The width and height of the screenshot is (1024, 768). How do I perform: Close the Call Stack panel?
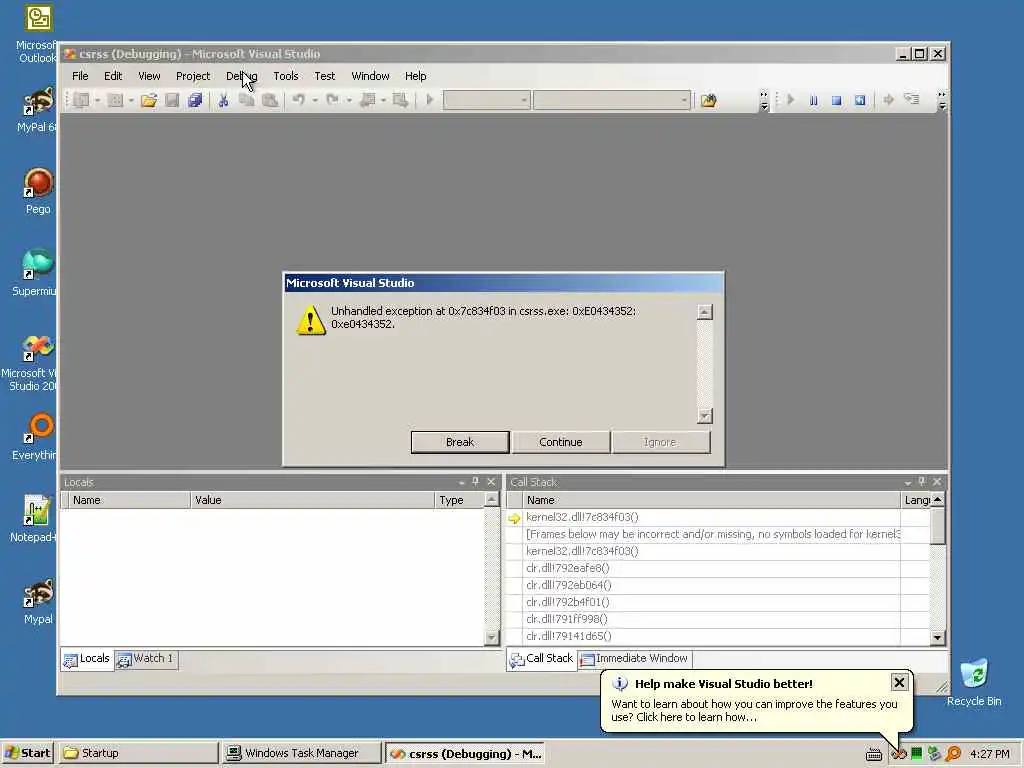click(x=937, y=482)
